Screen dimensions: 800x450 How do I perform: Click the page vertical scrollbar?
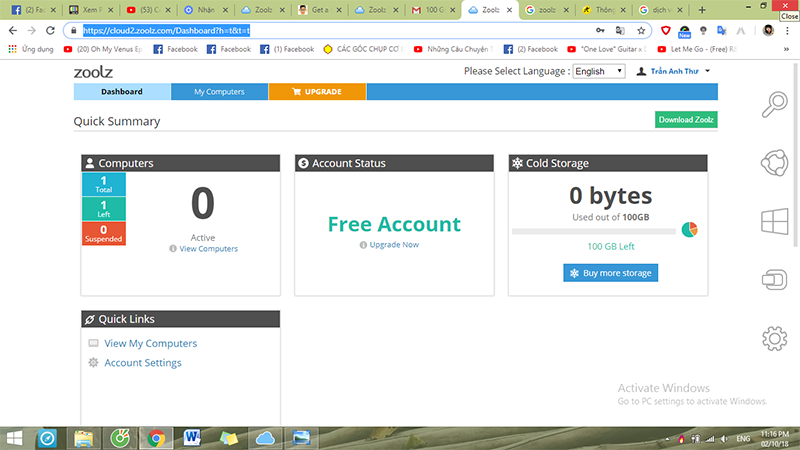coord(796,153)
